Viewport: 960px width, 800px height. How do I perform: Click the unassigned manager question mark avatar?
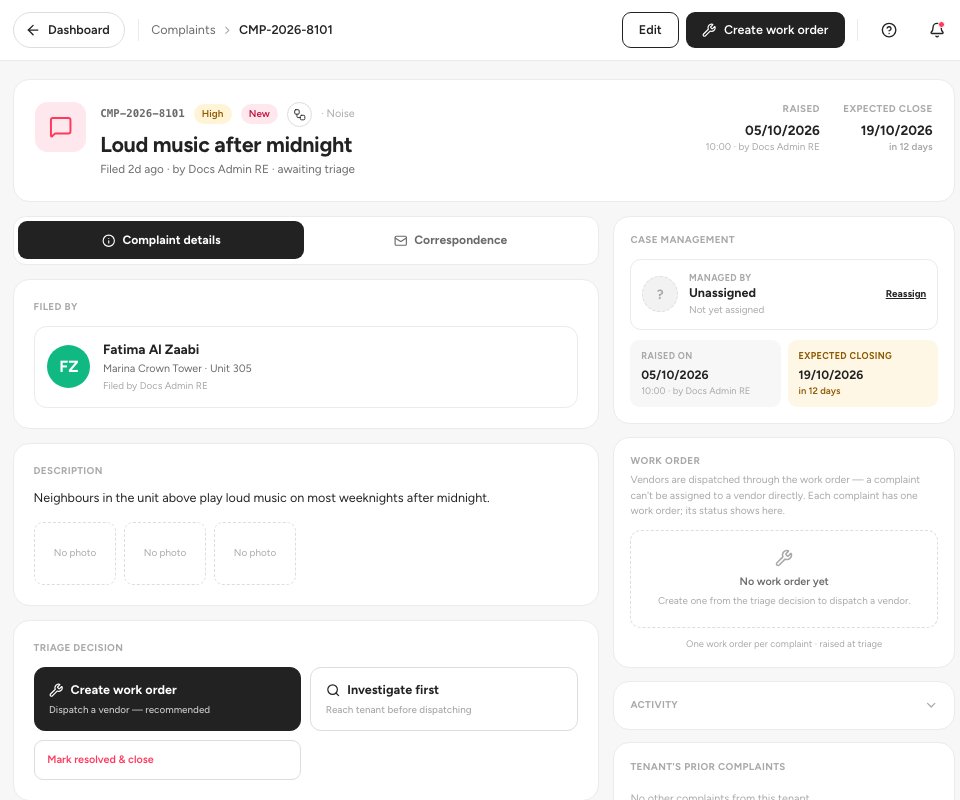(660, 294)
